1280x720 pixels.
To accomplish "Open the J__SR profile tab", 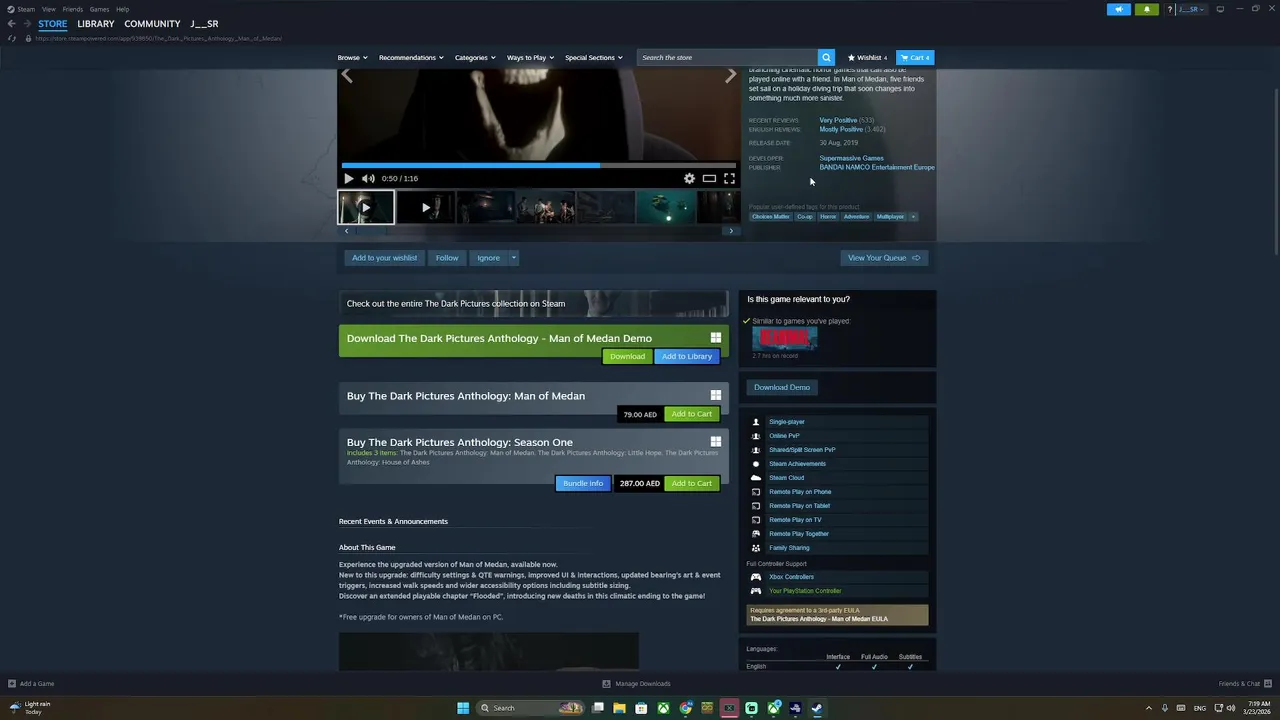I will tap(204, 23).
